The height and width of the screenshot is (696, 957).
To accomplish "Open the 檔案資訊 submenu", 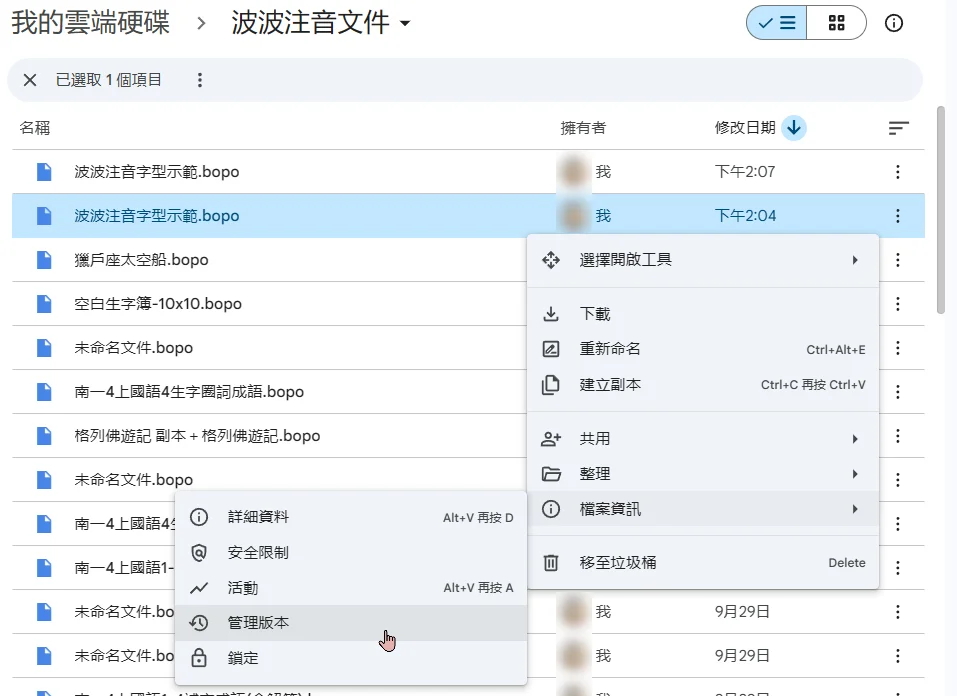I will [x=702, y=509].
